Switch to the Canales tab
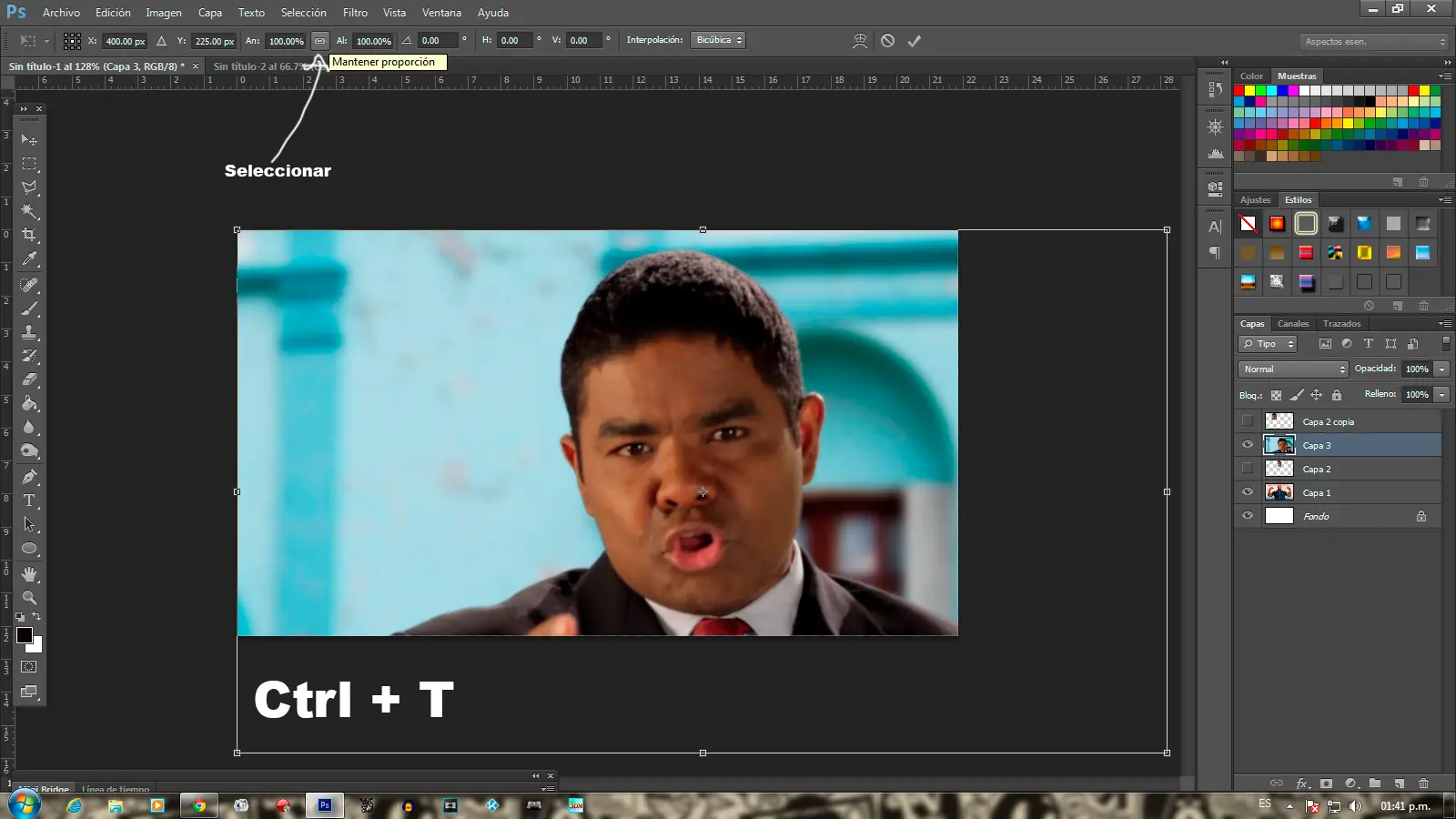Screen dimensions: 1456x819 pos(1293,324)
